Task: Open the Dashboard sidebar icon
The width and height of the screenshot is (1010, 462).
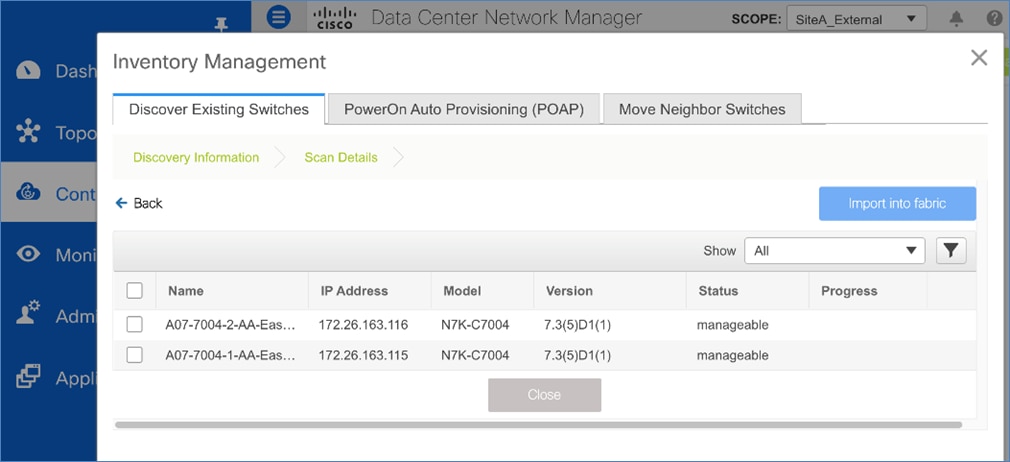Action: pyautogui.click(x=28, y=70)
